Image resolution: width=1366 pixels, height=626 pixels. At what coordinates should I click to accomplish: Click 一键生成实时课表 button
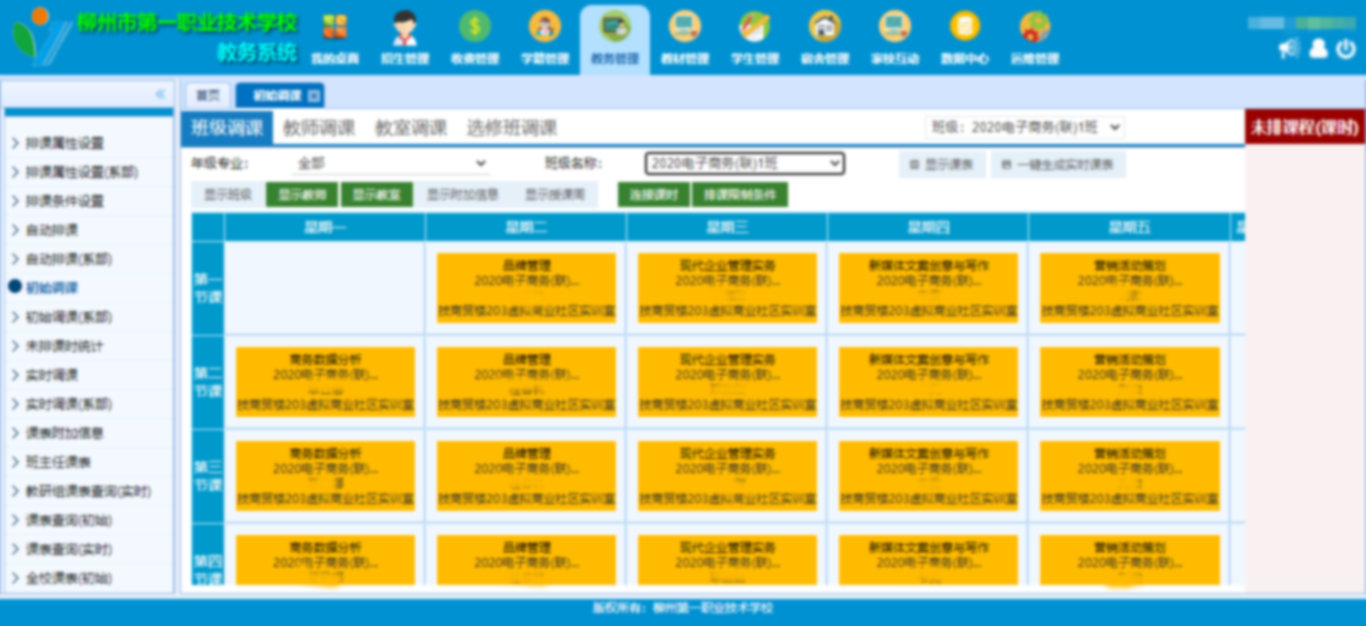(1059, 165)
